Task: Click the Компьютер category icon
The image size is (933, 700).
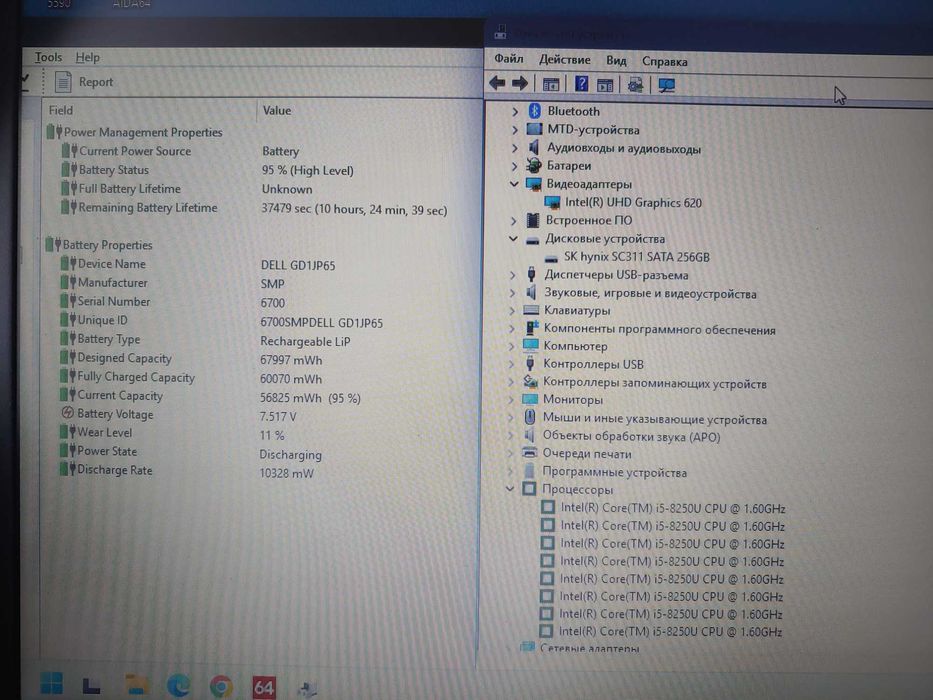Action: (x=530, y=346)
